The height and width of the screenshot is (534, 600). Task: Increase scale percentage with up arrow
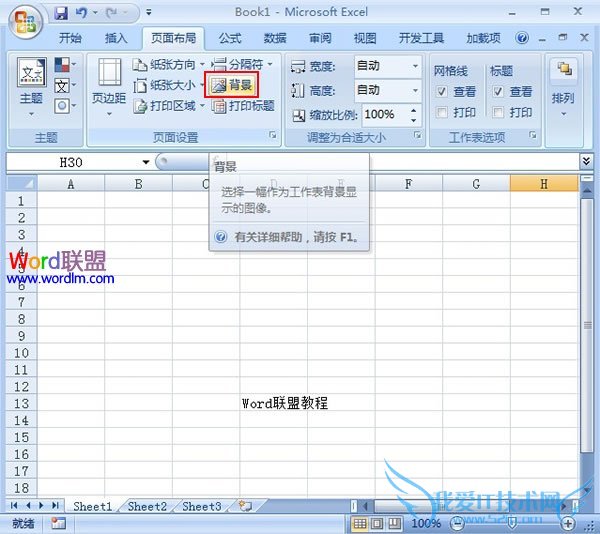[x=414, y=110]
